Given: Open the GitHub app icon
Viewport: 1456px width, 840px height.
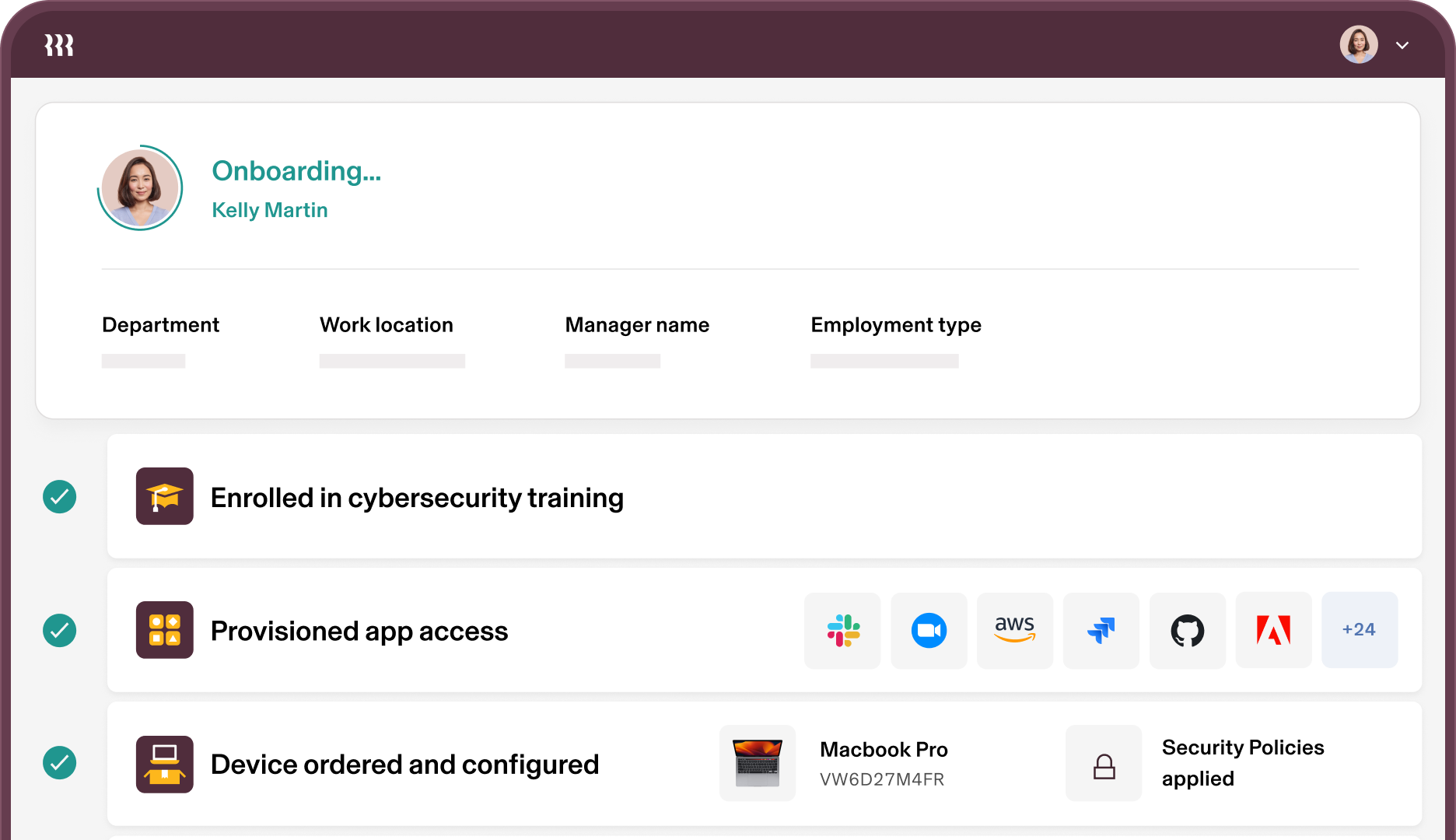Looking at the screenshot, I should point(1188,630).
